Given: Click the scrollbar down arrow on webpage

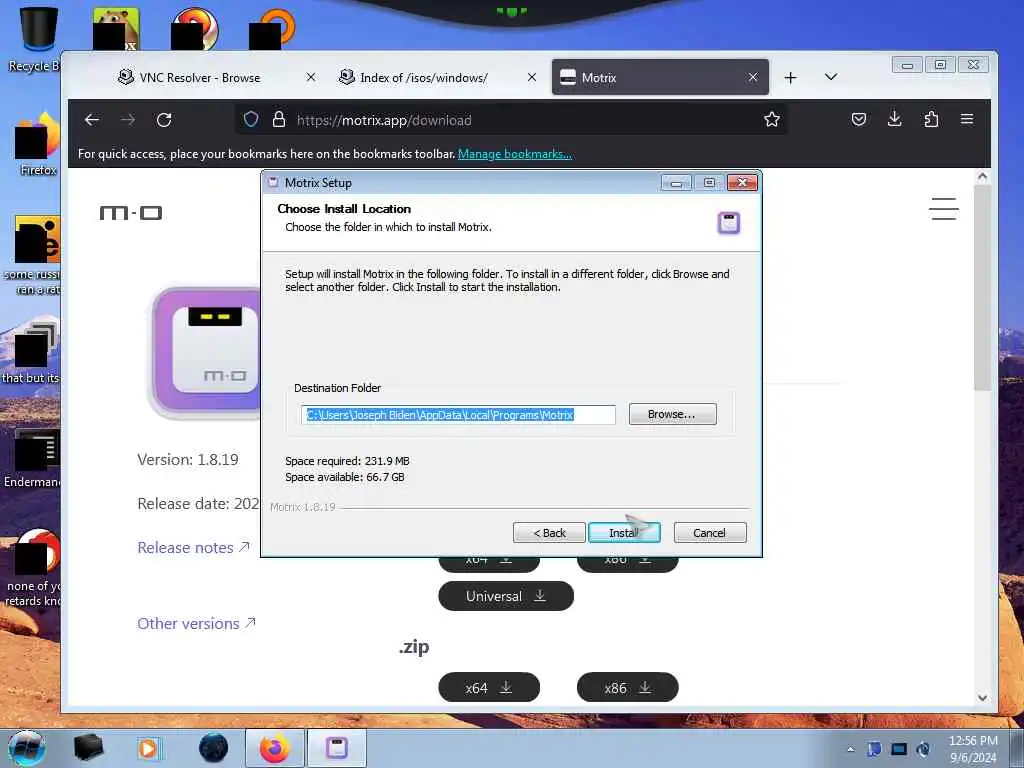Looking at the screenshot, I should click(983, 697).
